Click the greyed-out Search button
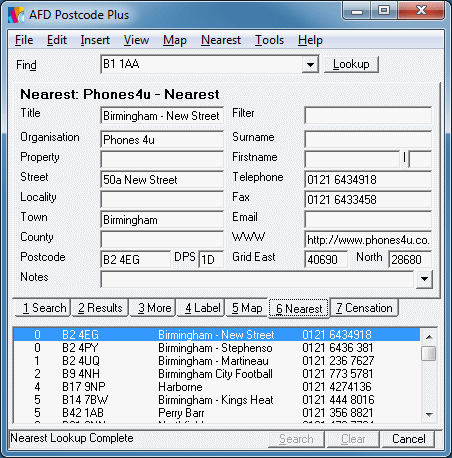Image resolution: width=452 pixels, height=458 pixels. tap(296, 439)
